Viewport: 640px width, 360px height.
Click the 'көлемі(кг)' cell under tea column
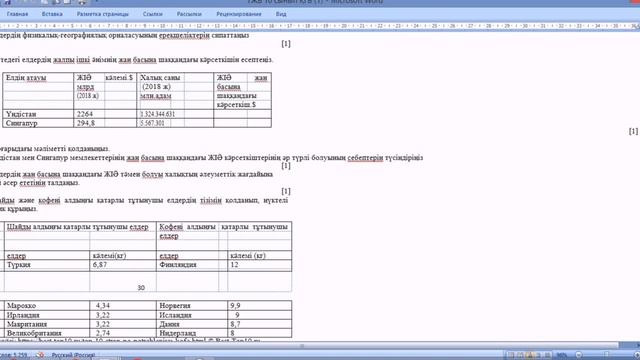coord(122,256)
